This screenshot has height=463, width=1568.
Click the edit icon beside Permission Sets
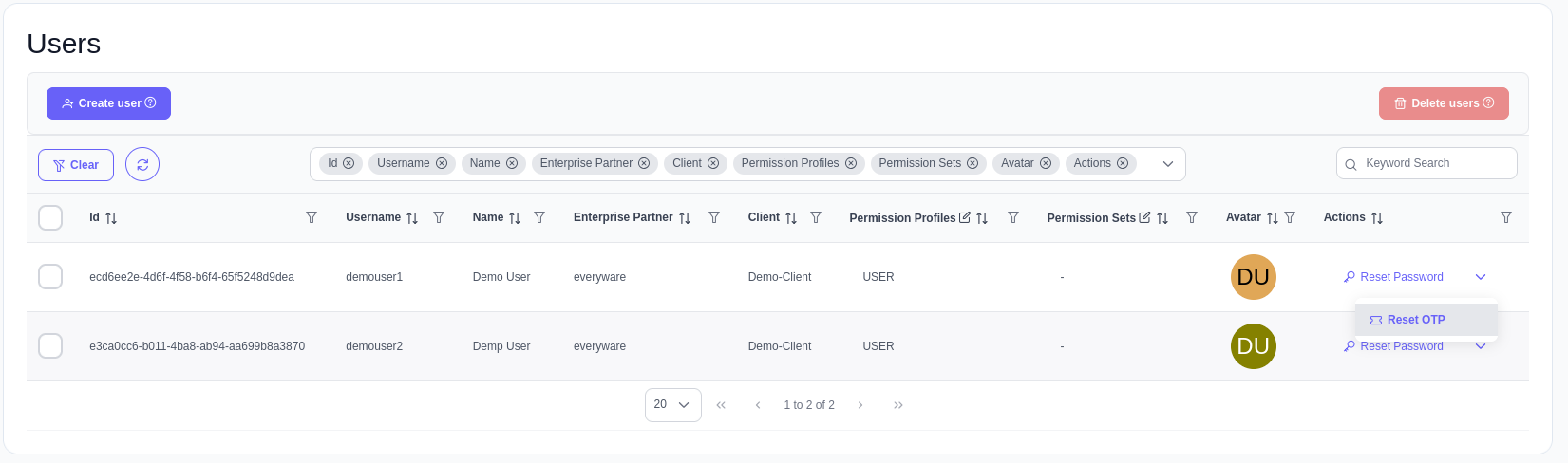1144,217
